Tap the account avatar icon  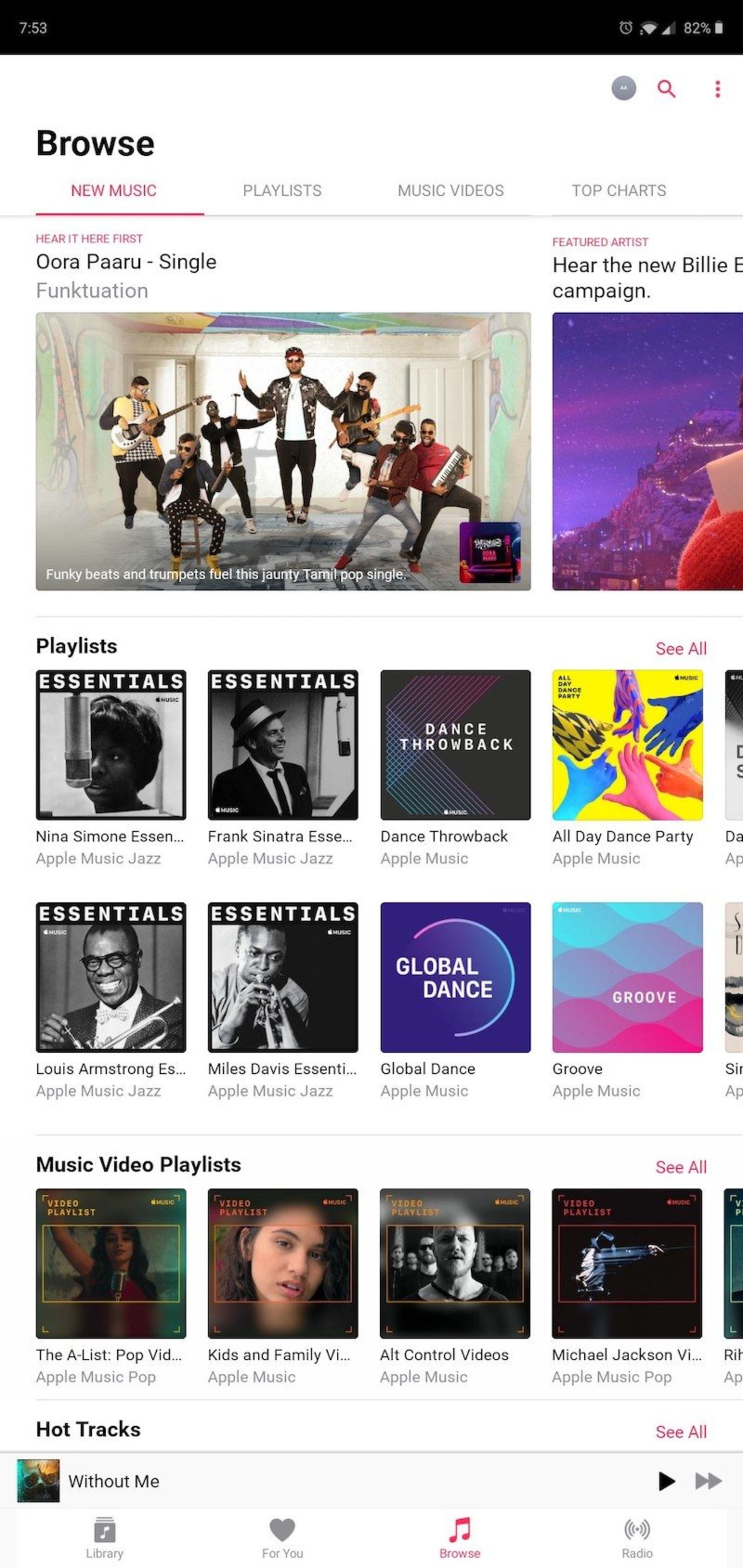click(x=623, y=89)
